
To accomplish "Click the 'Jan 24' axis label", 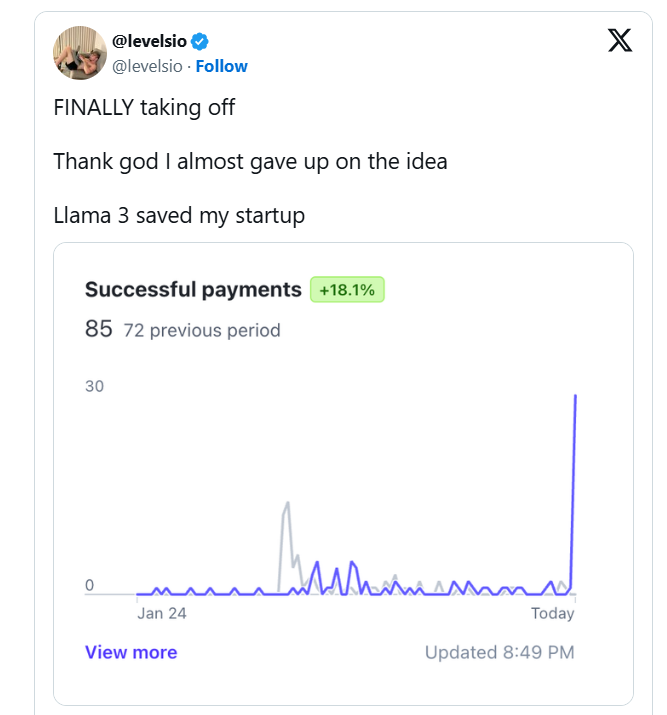I will pos(162,613).
